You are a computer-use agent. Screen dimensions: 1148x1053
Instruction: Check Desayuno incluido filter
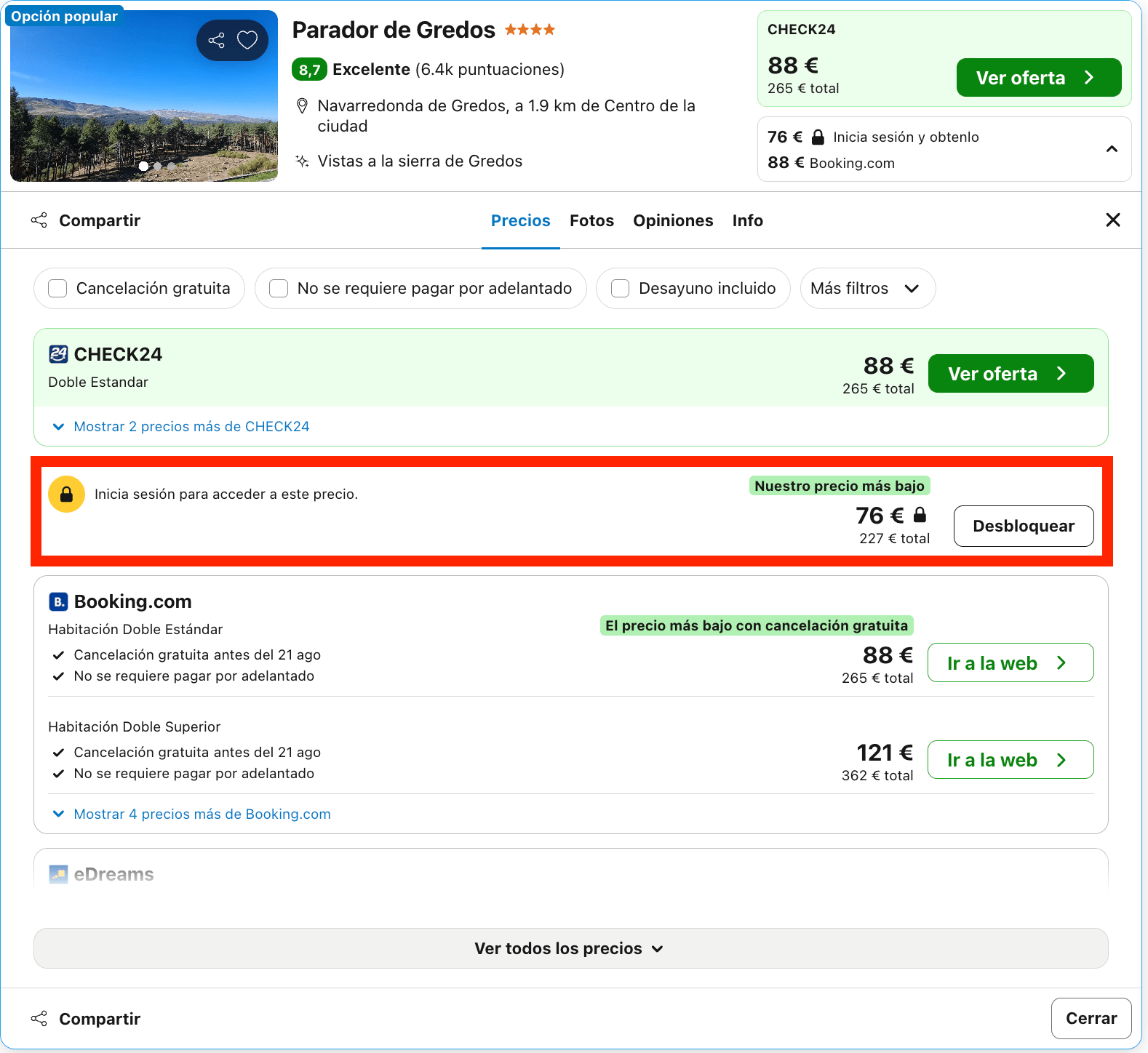[620, 289]
